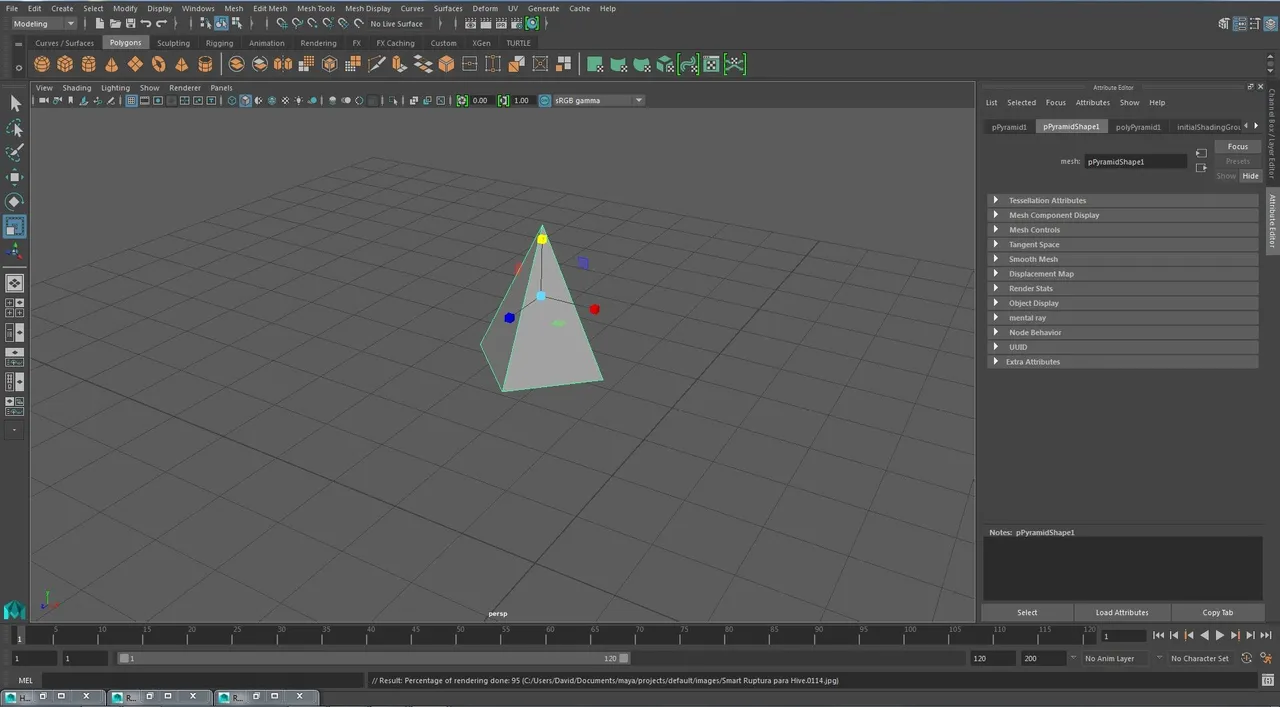Image resolution: width=1280 pixels, height=707 pixels.
Task: Create a polygon plane from shelf
Action: tap(135, 64)
